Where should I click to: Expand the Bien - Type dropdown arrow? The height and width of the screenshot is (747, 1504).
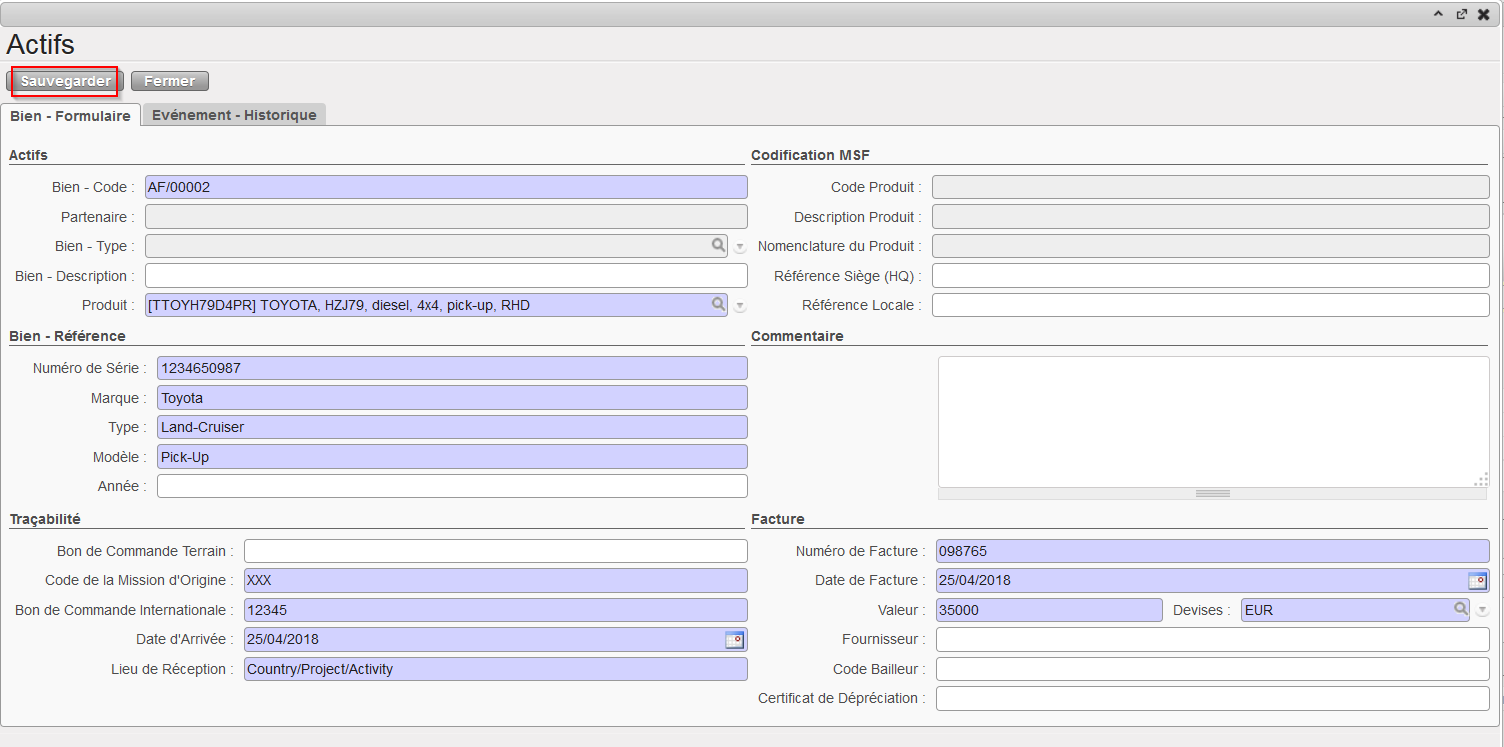click(x=740, y=247)
